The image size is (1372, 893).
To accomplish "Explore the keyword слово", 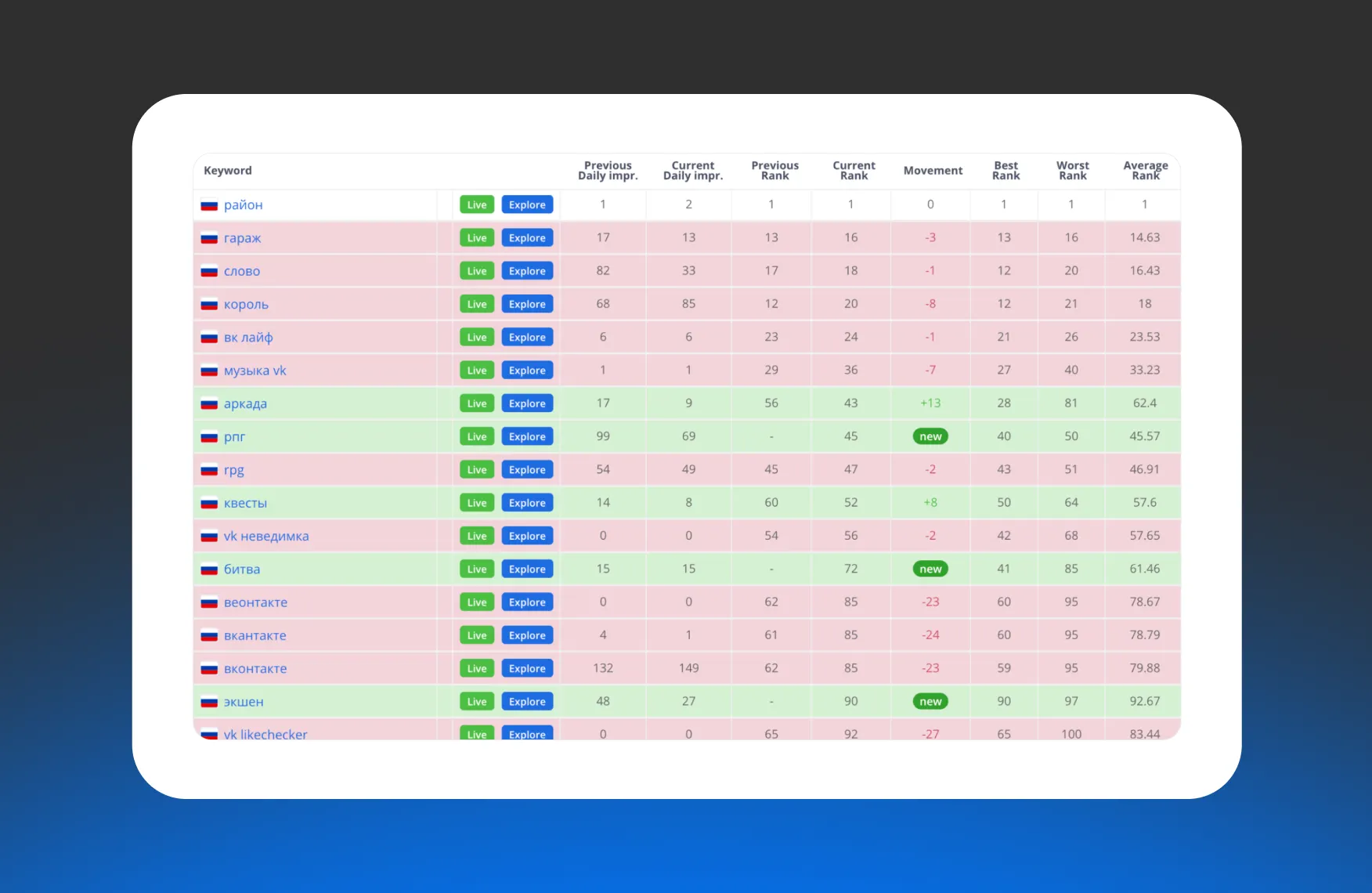I will click(527, 271).
